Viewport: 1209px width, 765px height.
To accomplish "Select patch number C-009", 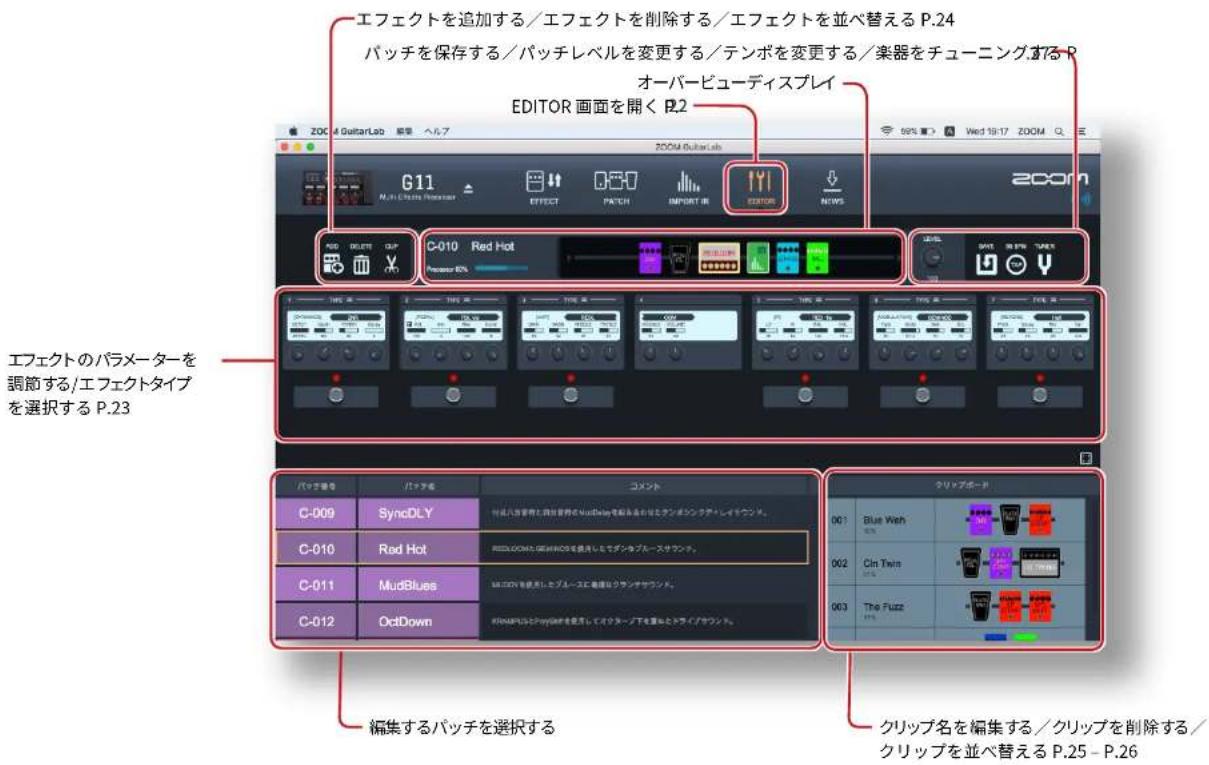I will tap(315, 513).
